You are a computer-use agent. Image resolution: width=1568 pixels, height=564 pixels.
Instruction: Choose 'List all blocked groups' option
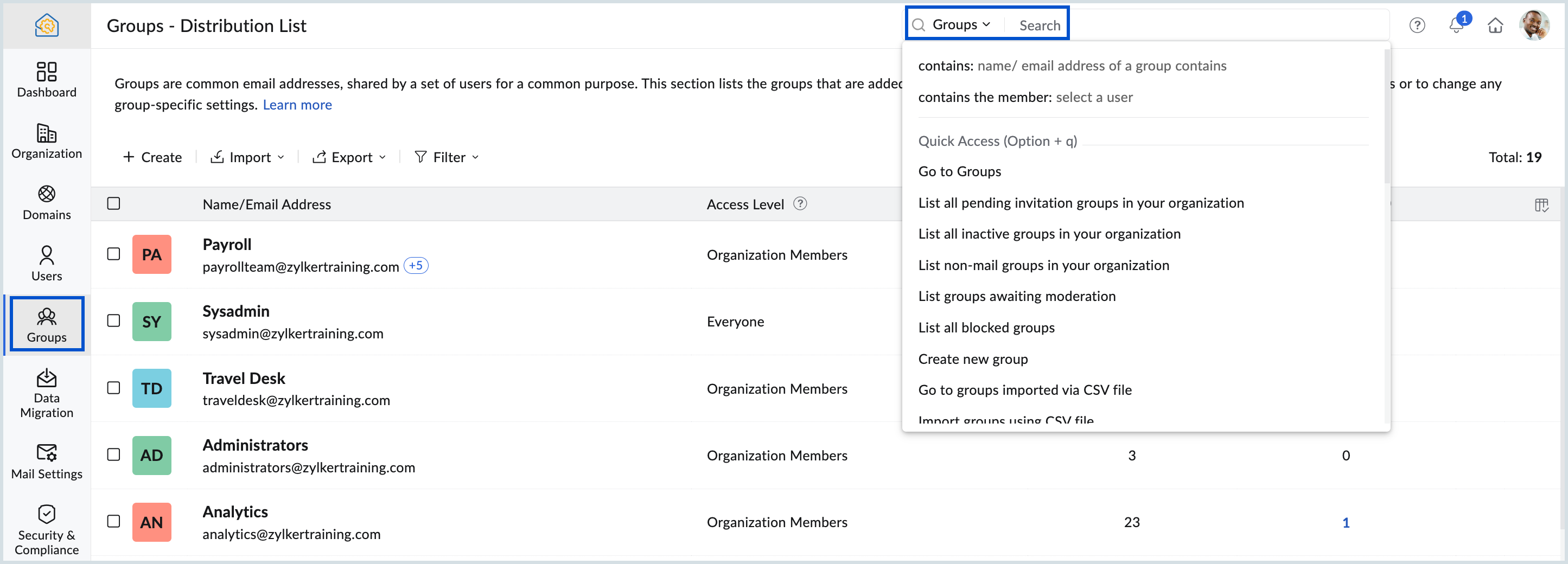click(986, 328)
